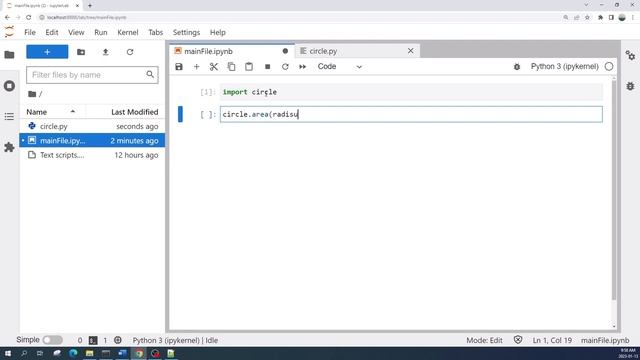640x360 pixels.
Task: Click the notebook vertical scrollbar
Action: pyautogui.click(x=614, y=190)
